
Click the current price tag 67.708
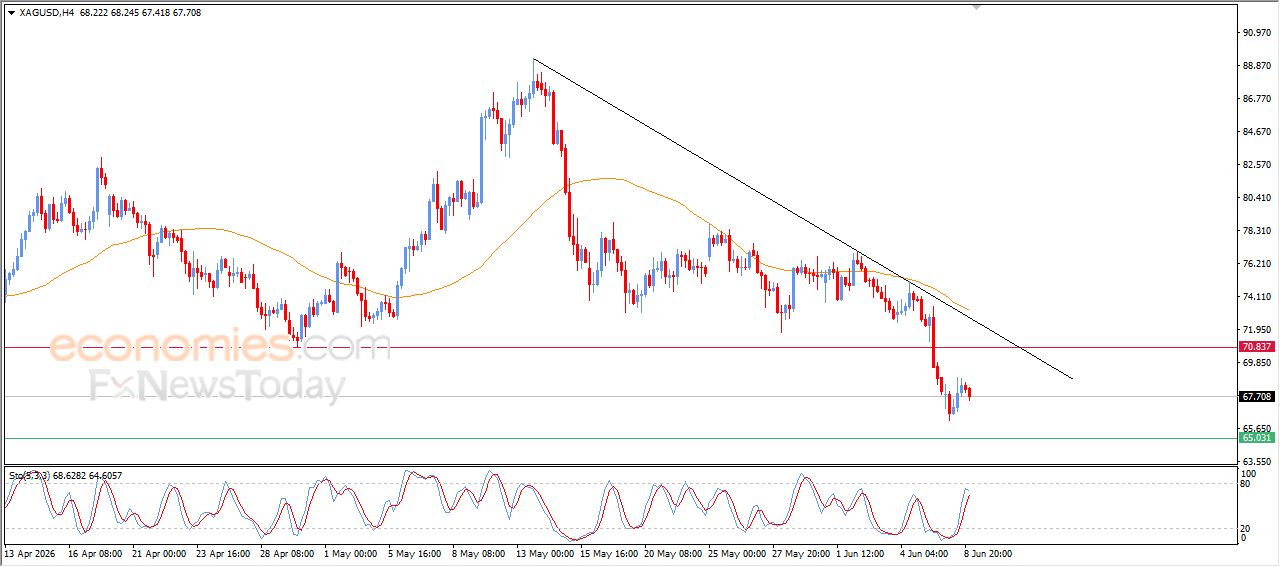[x=1256, y=397]
